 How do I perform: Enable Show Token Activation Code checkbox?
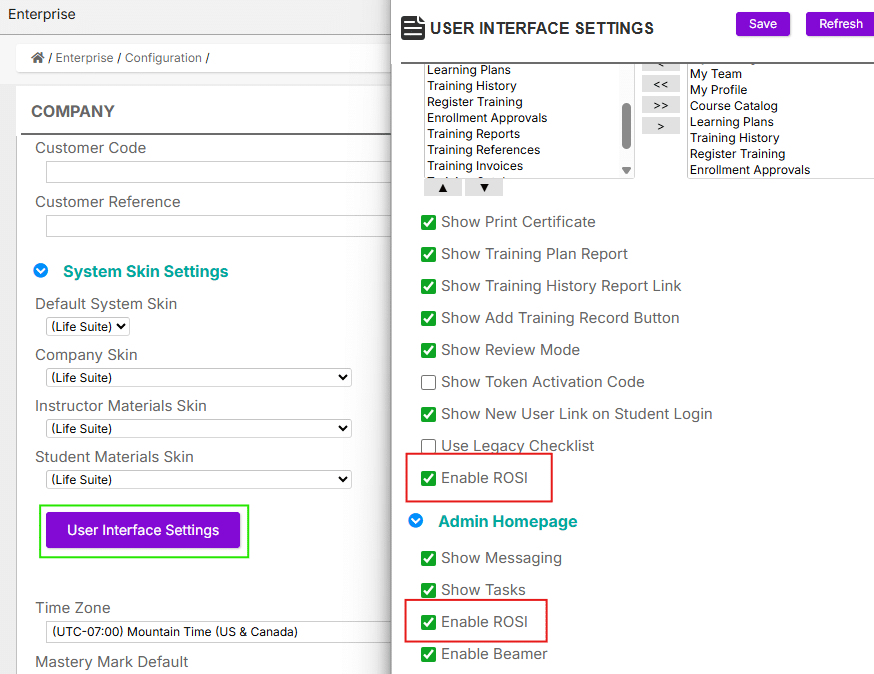[429, 382]
